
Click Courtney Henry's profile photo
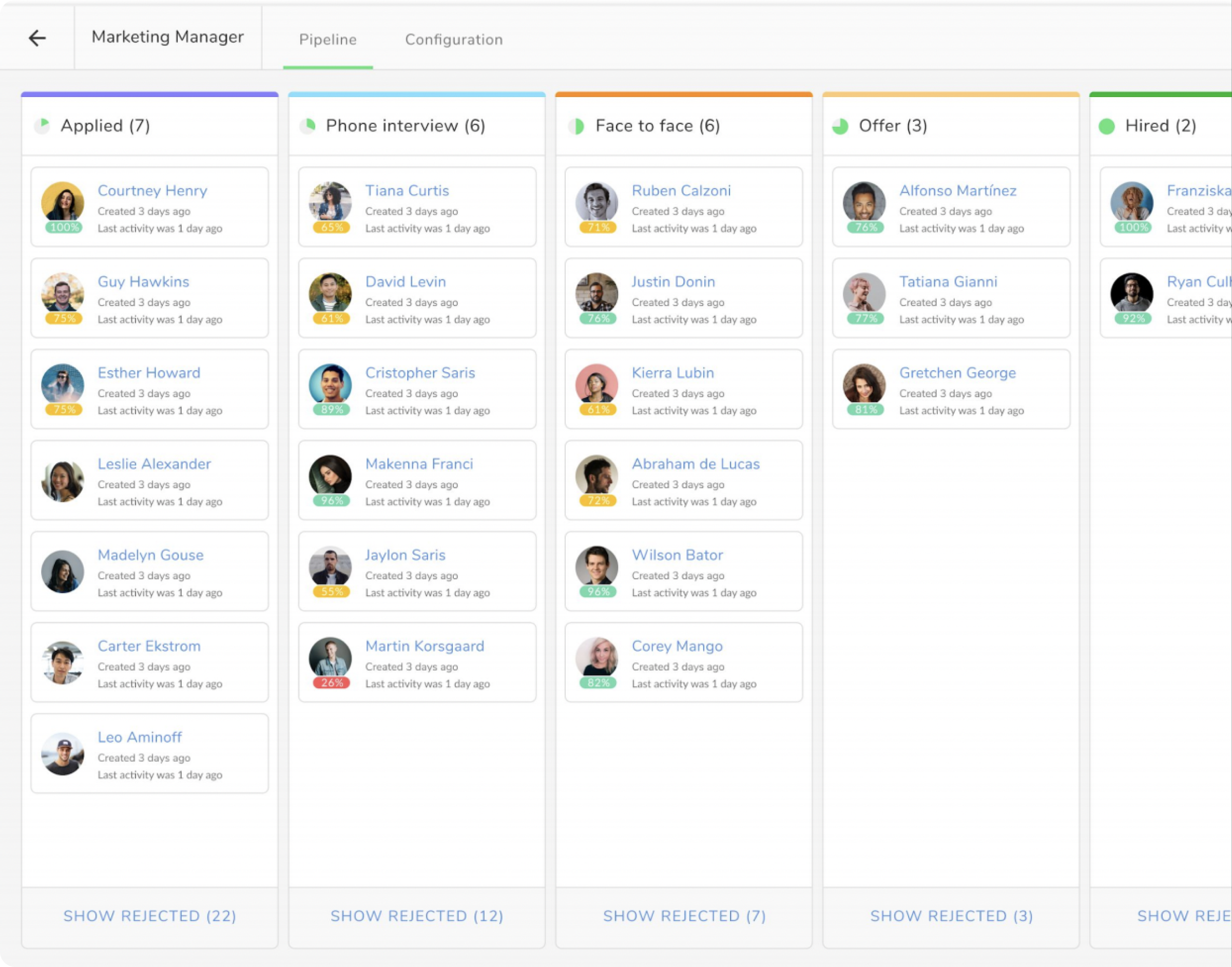pyautogui.click(x=63, y=206)
